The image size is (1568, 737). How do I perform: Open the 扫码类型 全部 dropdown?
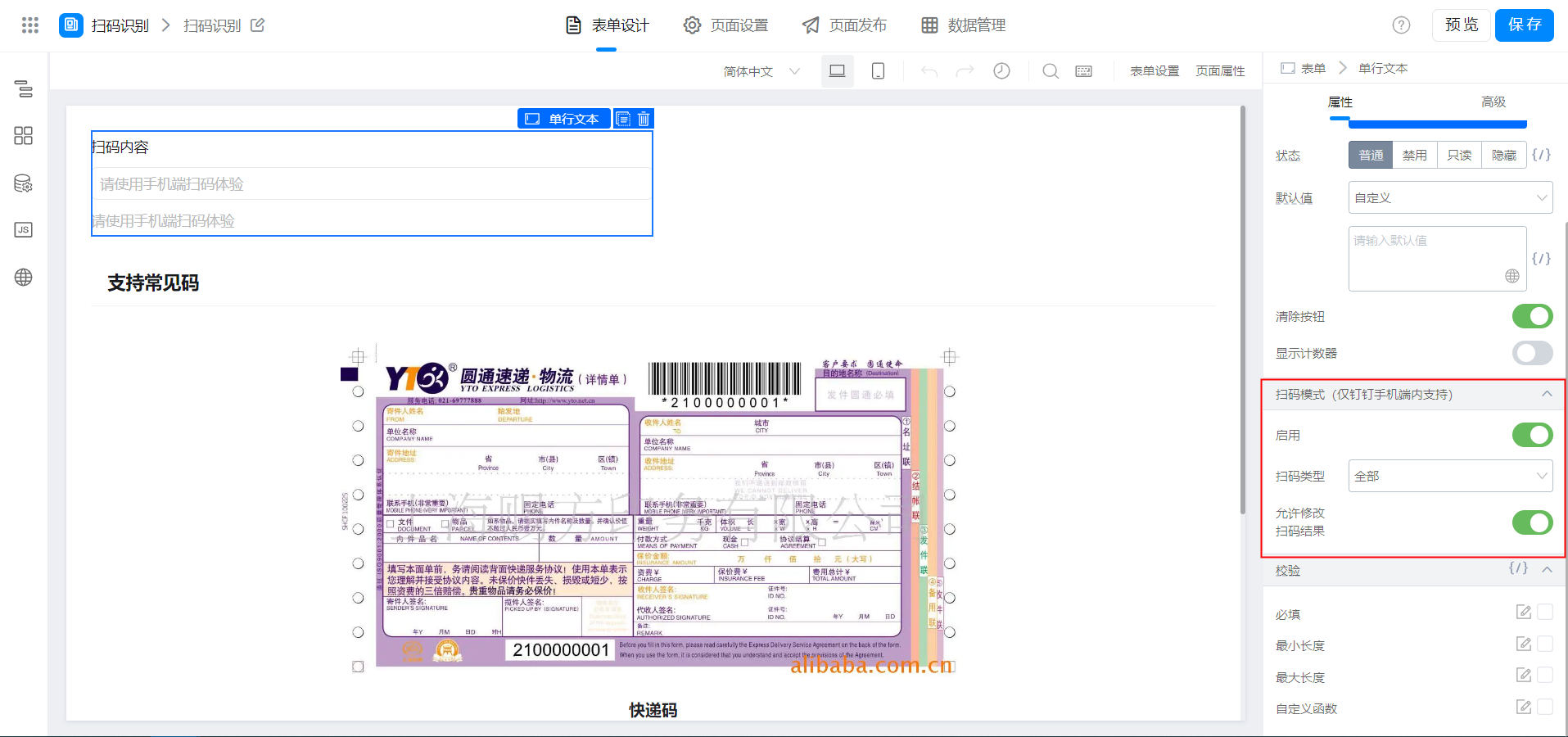1450,476
